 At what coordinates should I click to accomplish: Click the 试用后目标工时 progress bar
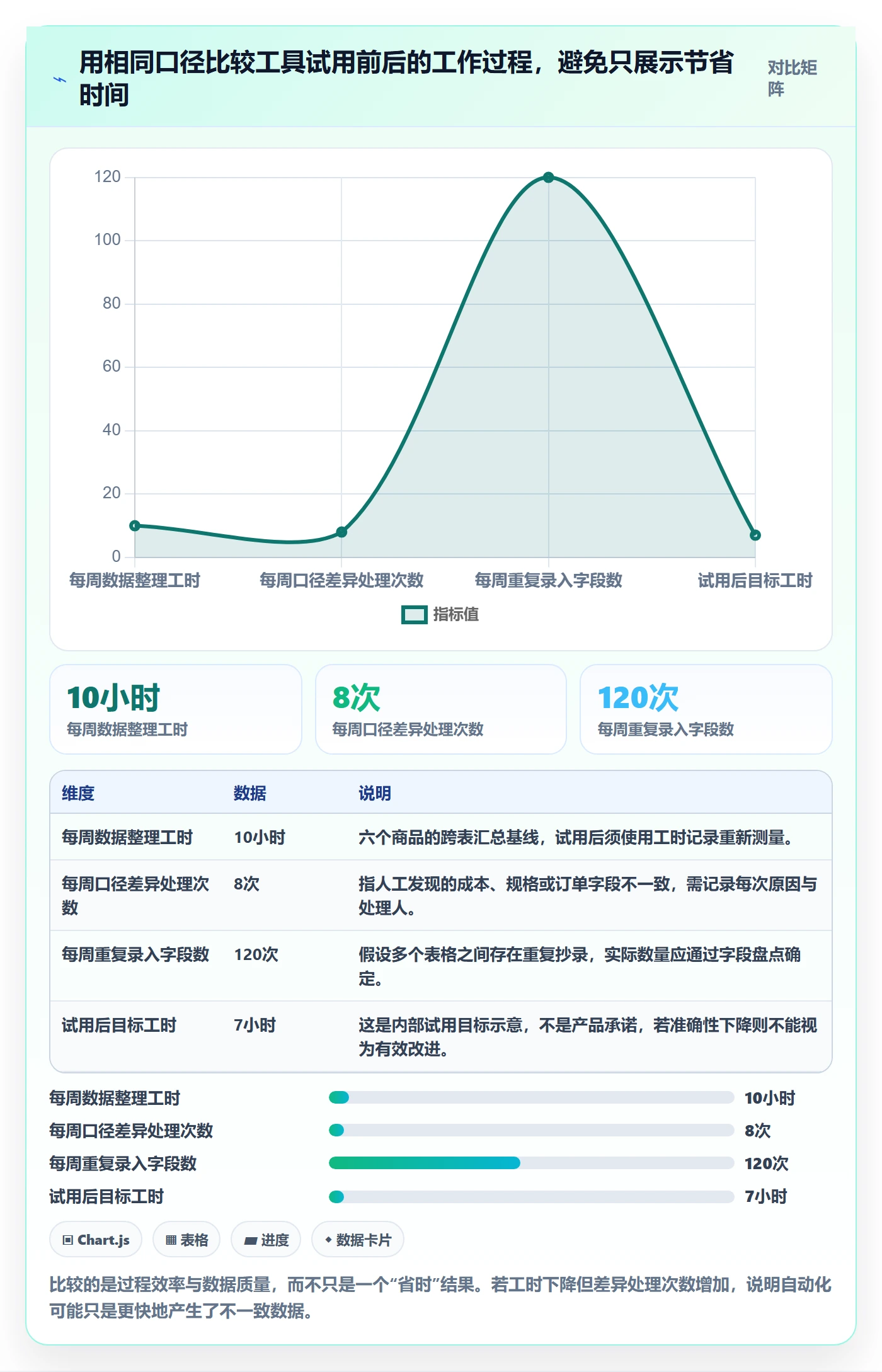(531, 1196)
